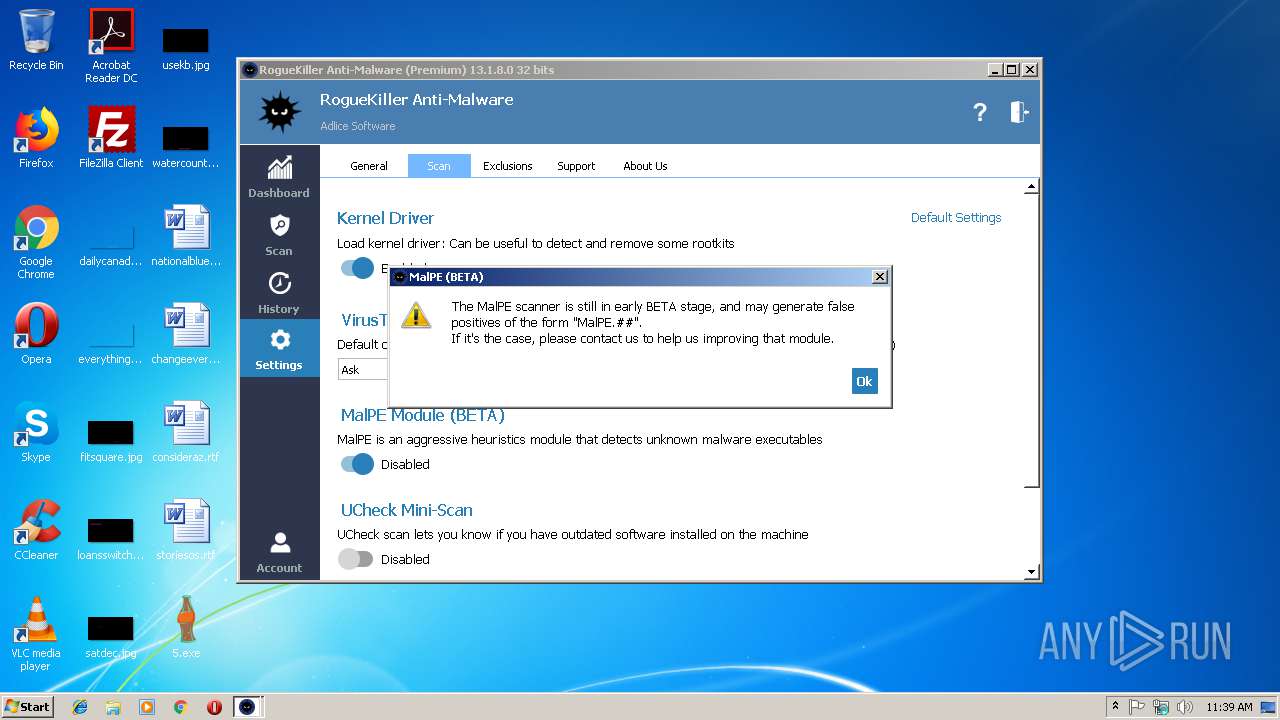Switch to the Exclusions tab

pos(508,166)
